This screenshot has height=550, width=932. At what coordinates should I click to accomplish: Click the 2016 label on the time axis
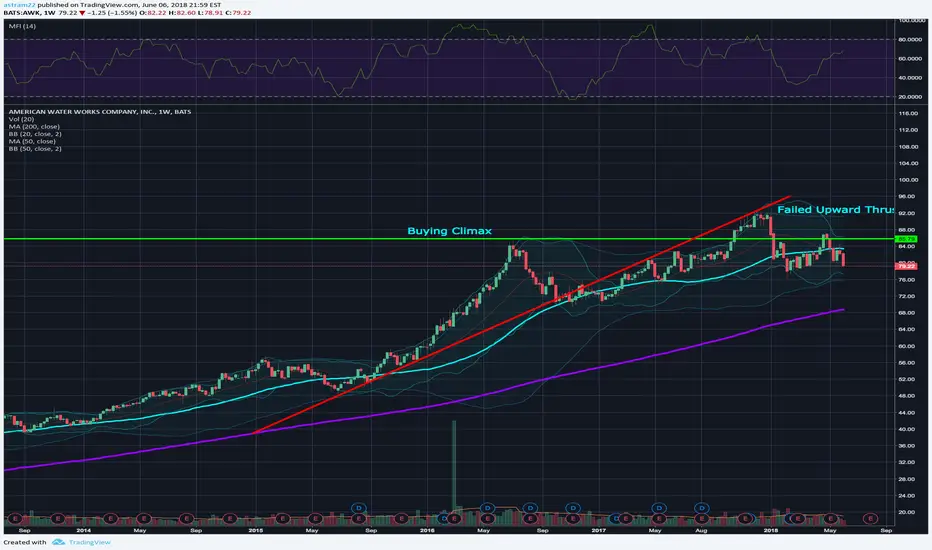click(x=427, y=530)
